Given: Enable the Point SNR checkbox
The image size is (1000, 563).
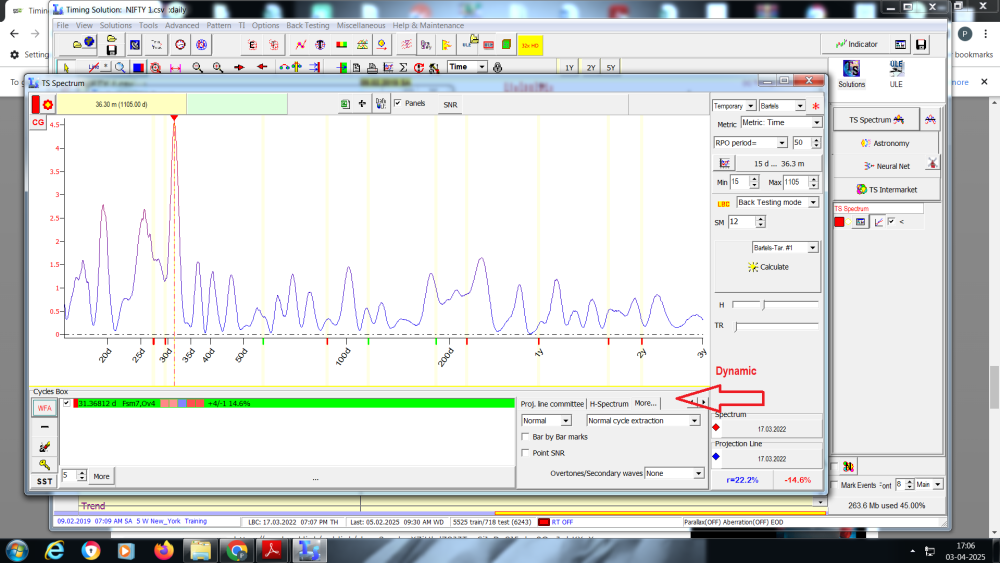Looking at the screenshot, I should pyautogui.click(x=527, y=453).
